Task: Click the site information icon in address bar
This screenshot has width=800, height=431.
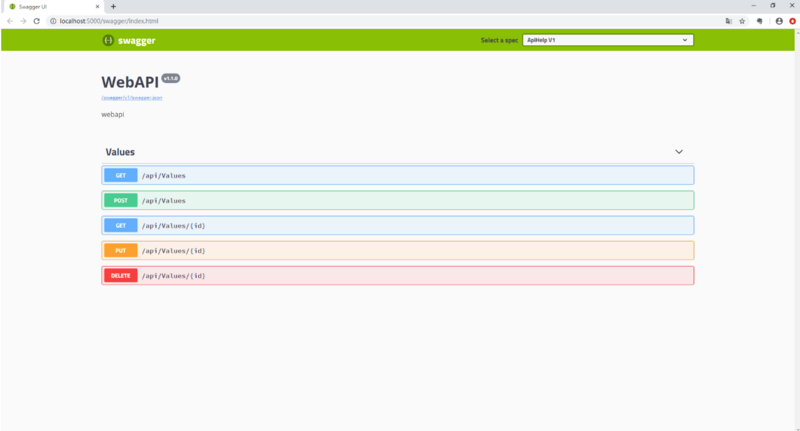Action: (x=53, y=21)
